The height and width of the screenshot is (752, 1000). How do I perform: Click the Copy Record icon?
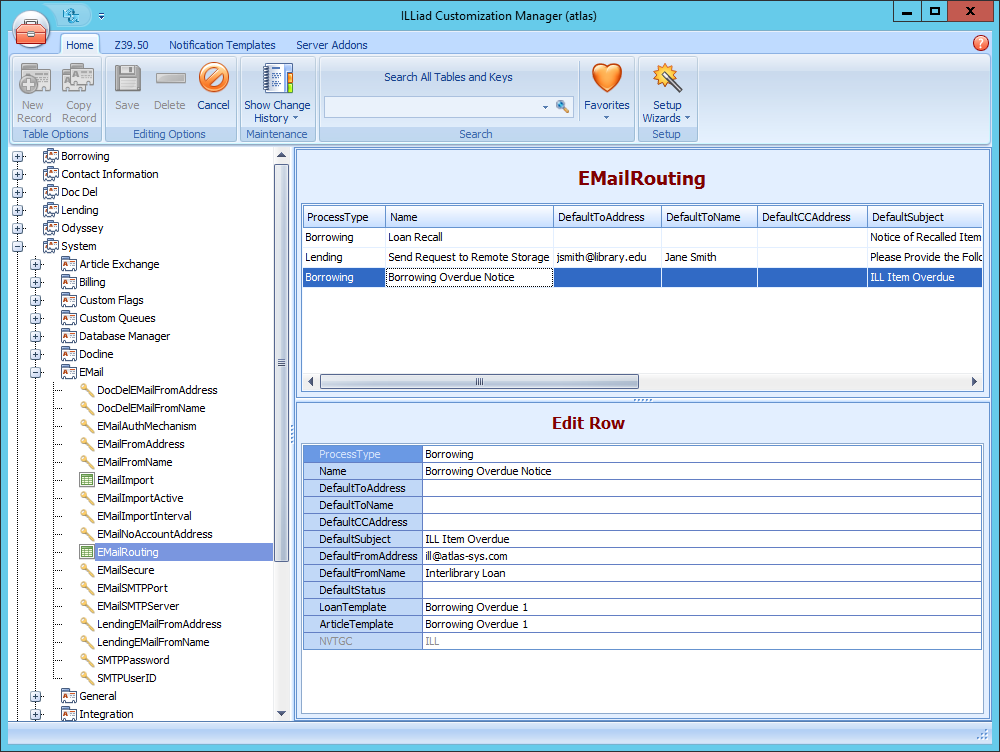(79, 90)
